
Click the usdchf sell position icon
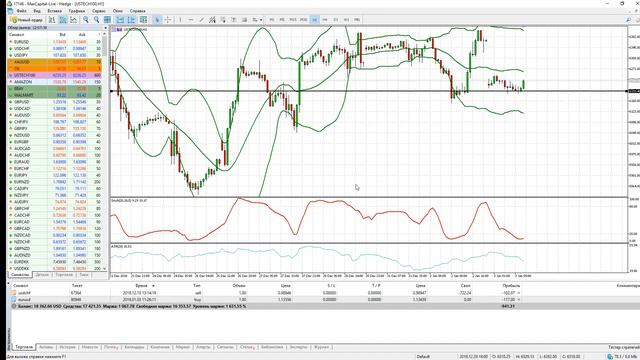(x=14, y=293)
